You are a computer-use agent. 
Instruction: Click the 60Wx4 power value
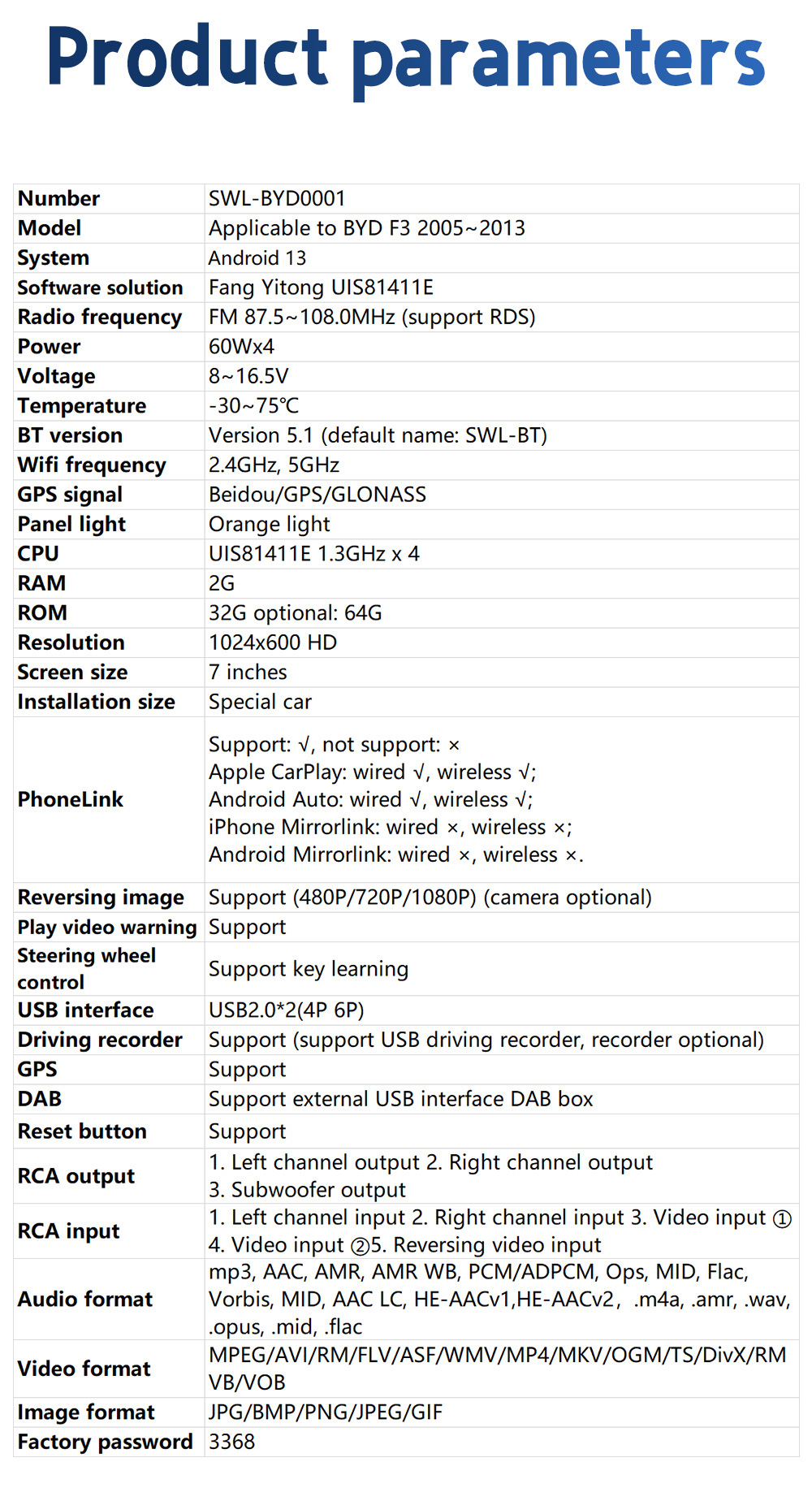[241, 347]
